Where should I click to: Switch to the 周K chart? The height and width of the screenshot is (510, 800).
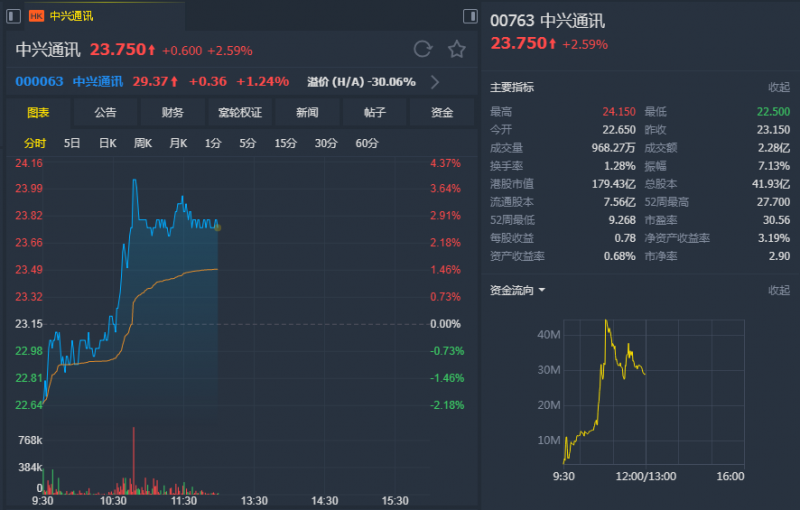(143, 143)
